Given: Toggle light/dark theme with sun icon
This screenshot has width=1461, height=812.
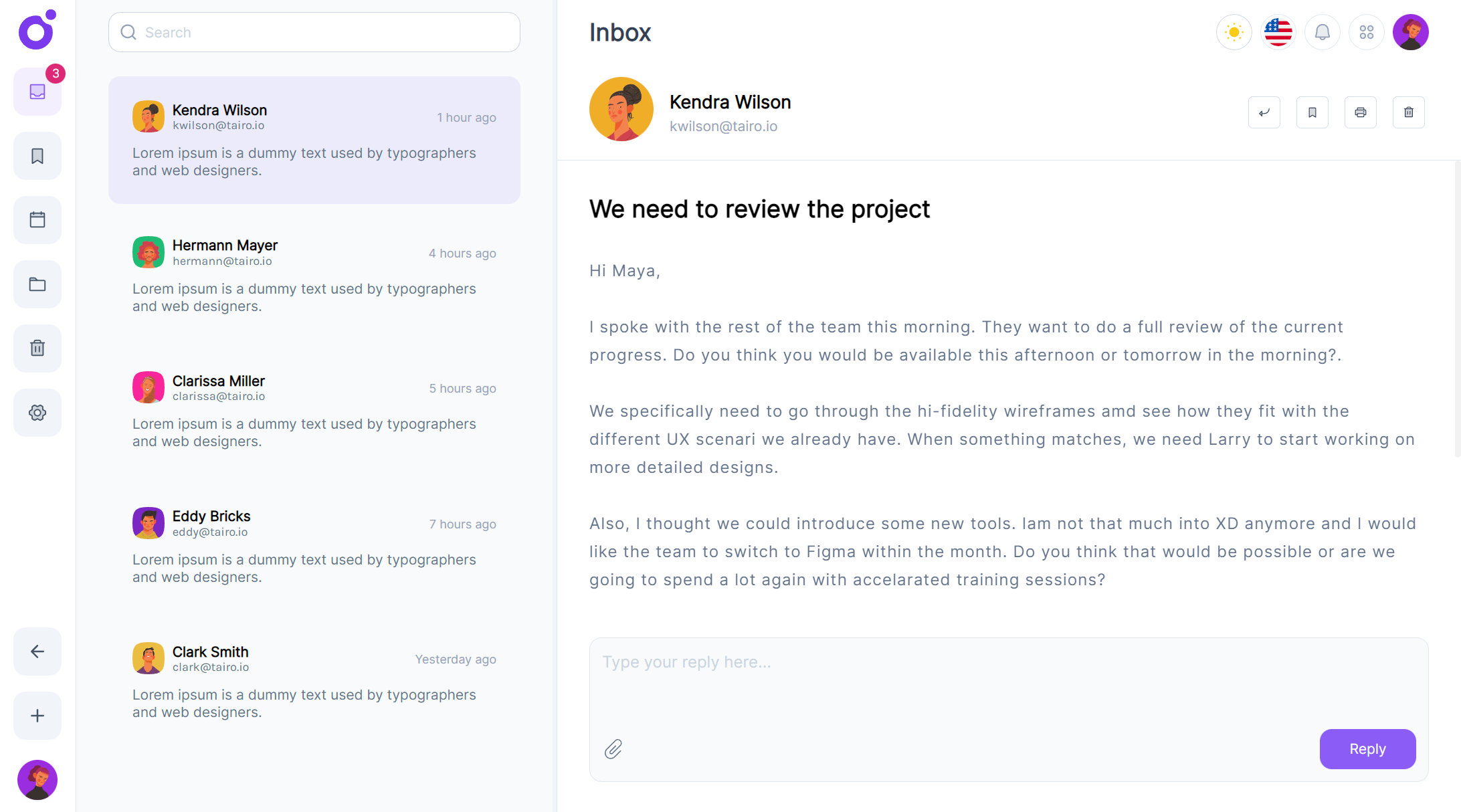Looking at the screenshot, I should point(1233,31).
